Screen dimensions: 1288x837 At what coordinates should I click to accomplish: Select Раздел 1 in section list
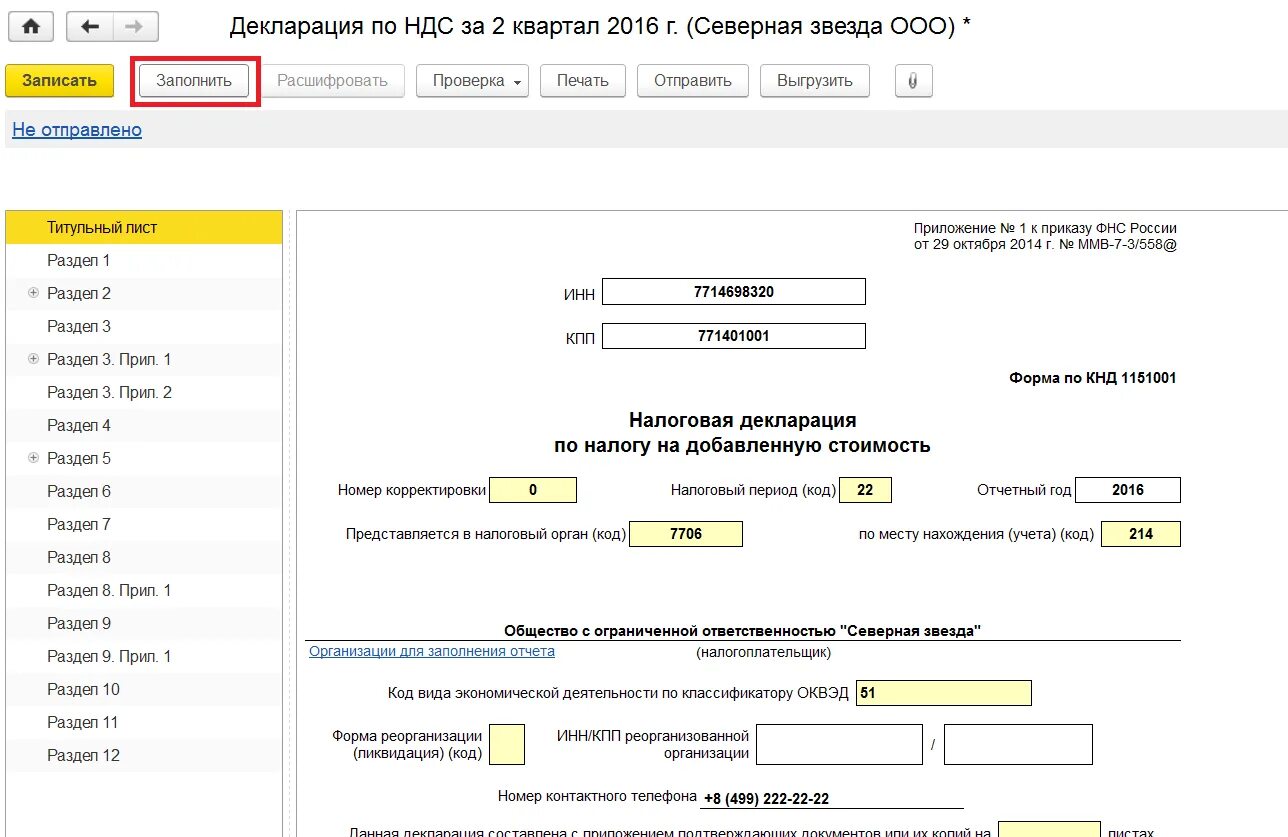(x=144, y=260)
